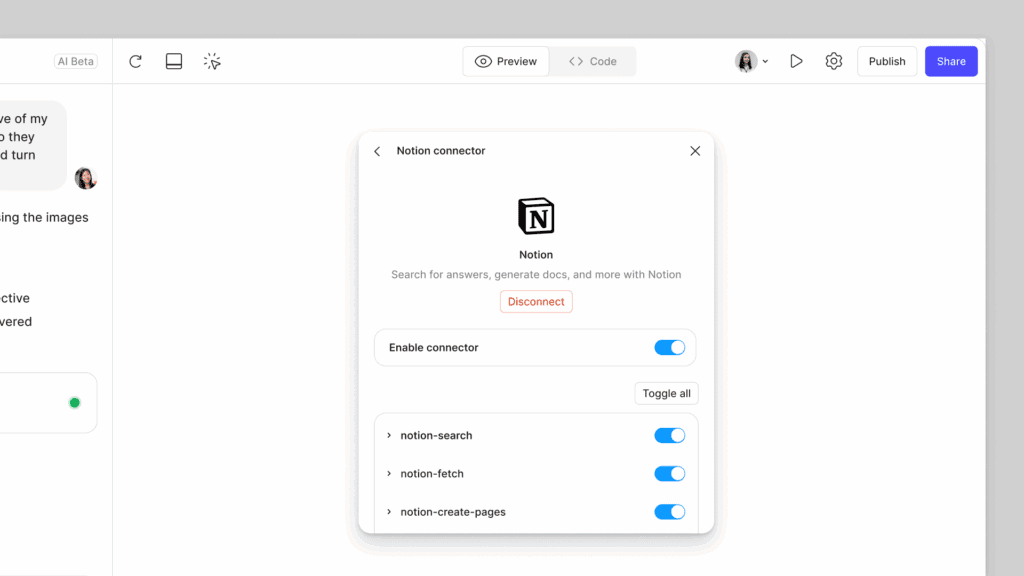This screenshot has width=1024, height=576.
Task: Click the Notion logo in the connector dialog
Action: (x=536, y=216)
